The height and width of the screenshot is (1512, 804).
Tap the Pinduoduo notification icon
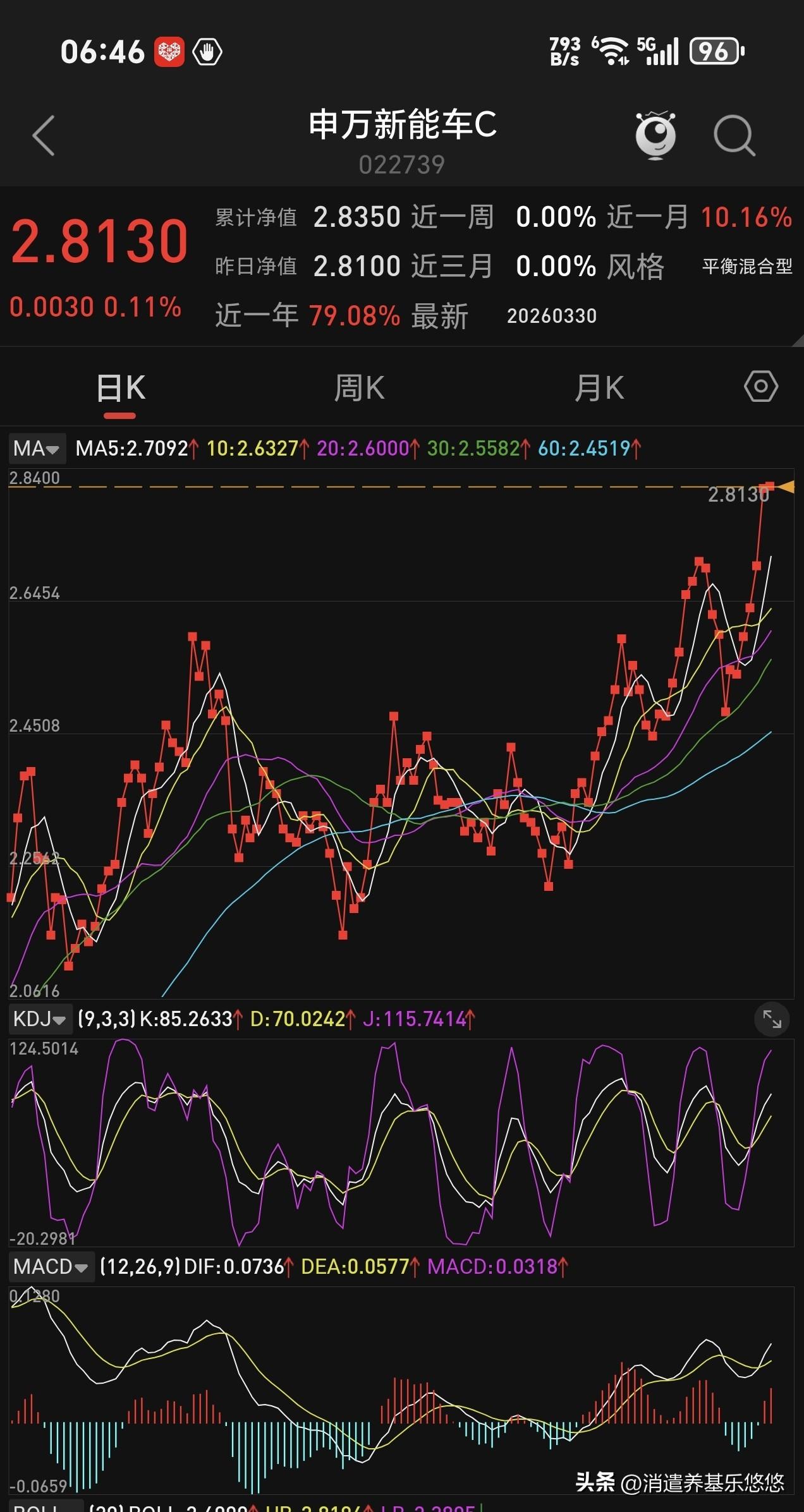tap(169, 51)
